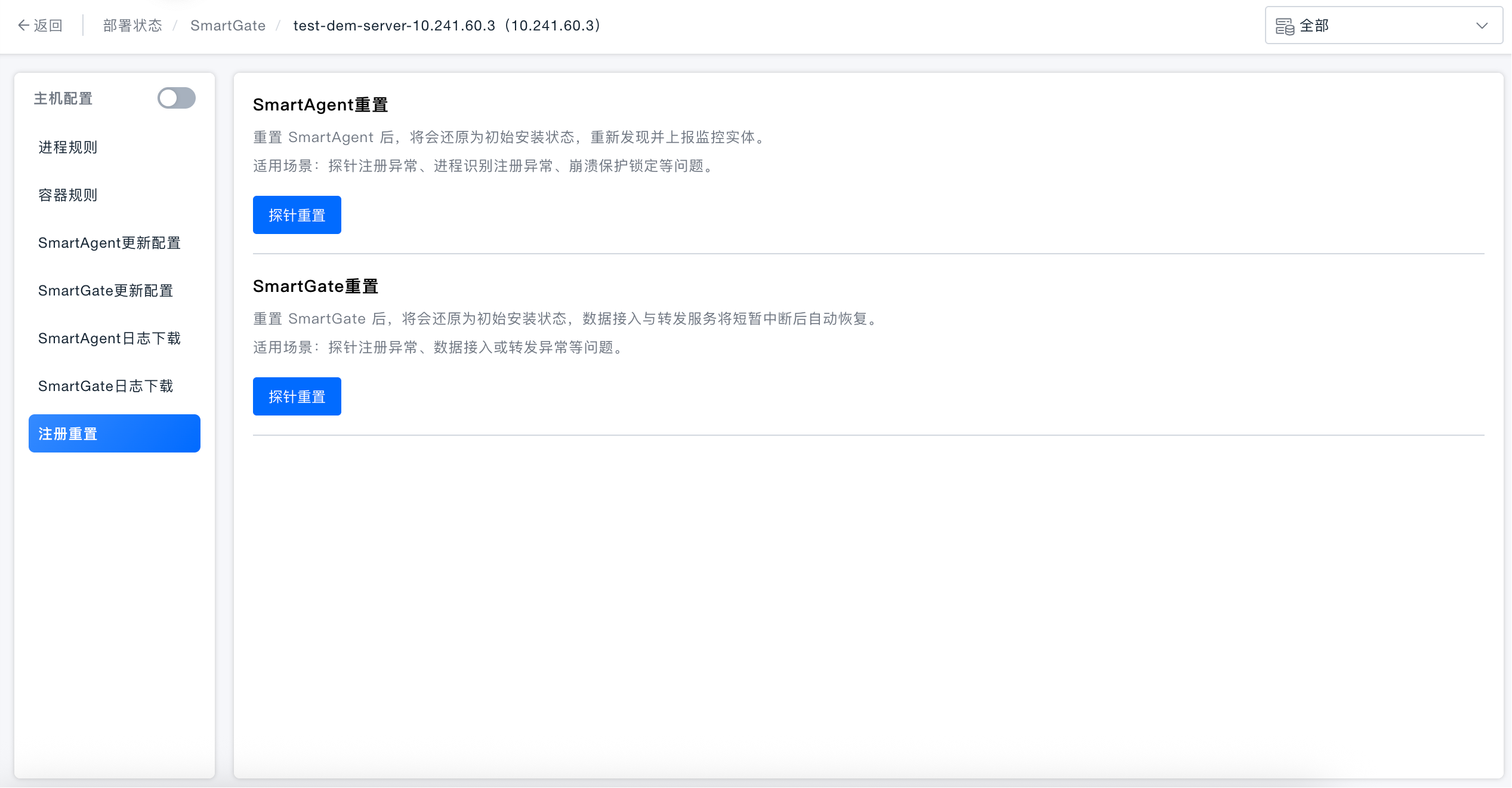Screen dimensions: 1512x788
Task: Go to SmartGate breadcrumb
Action: 228,25
